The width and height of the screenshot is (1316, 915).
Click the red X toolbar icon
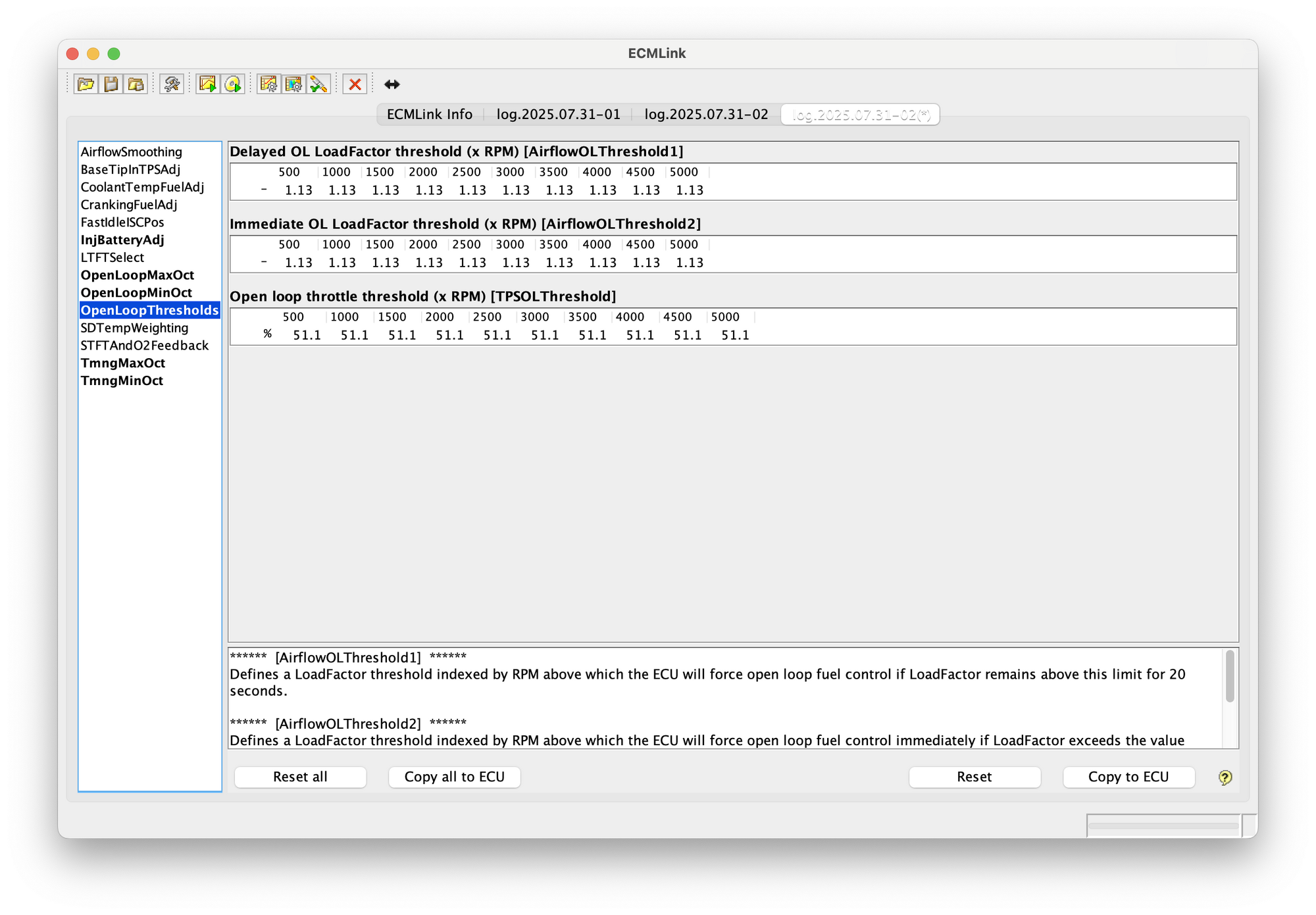click(x=355, y=84)
